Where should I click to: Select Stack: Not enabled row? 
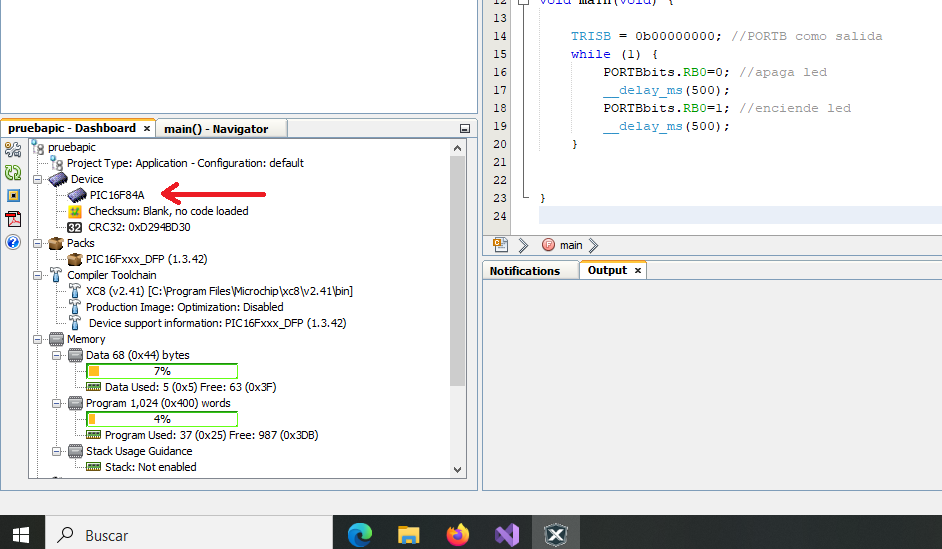151,467
